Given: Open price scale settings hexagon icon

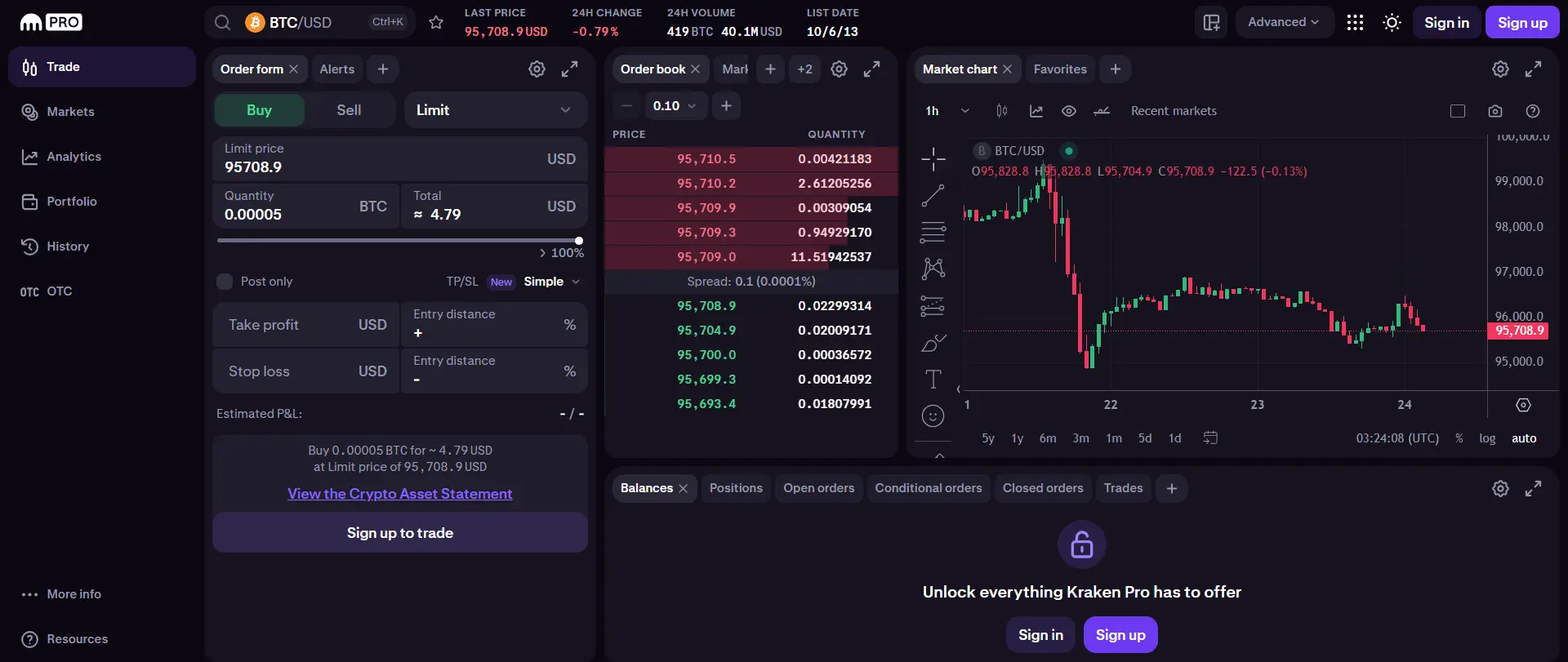Looking at the screenshot, I should click(1523, 405).
